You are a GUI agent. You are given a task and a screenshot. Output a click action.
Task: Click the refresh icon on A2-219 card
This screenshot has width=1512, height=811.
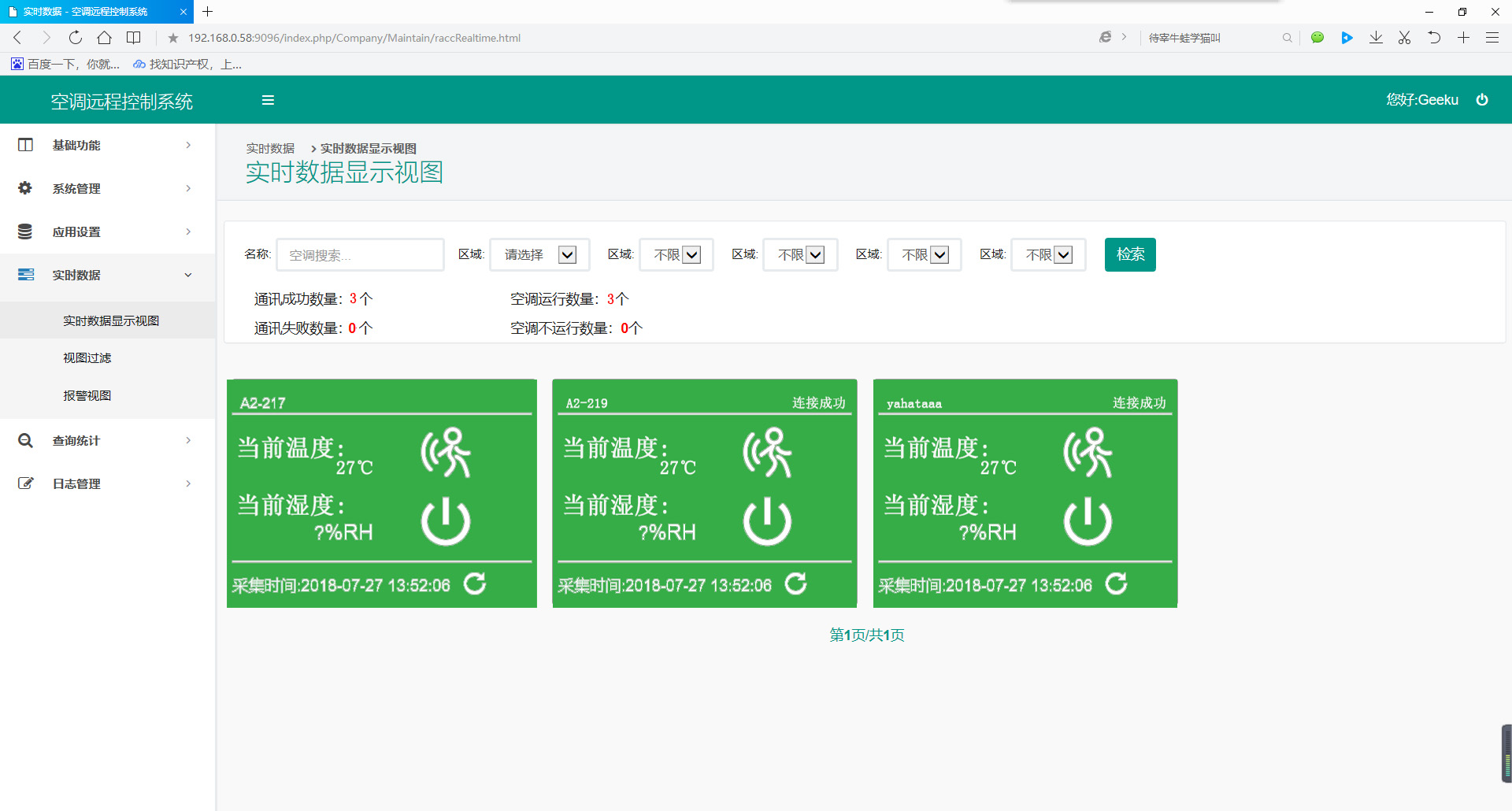tap(796, 583)
